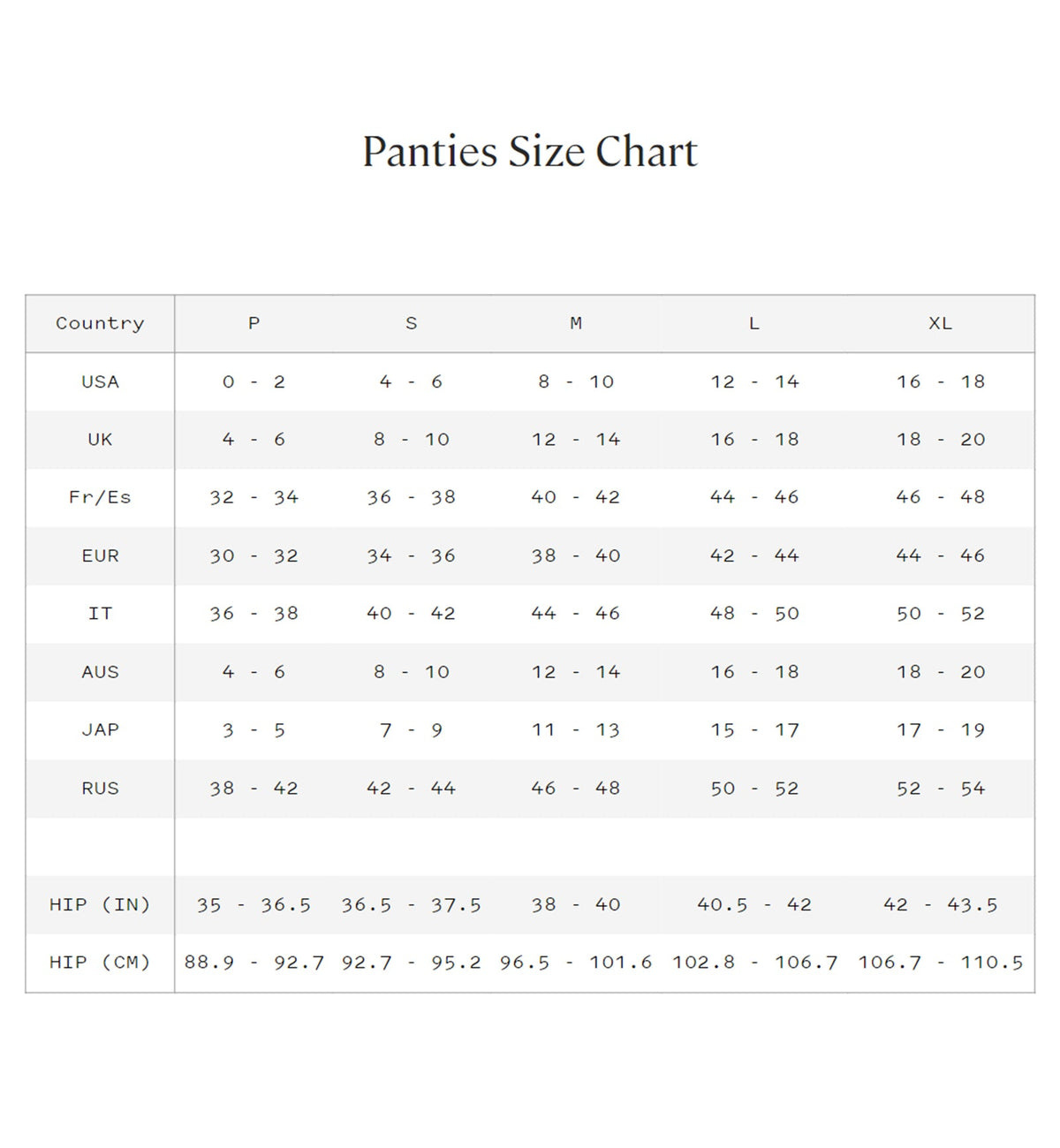The image size is (1060, 1148).
Task: Click the RUS size P cell 38 - 42
Action: (x=254, y=789)
